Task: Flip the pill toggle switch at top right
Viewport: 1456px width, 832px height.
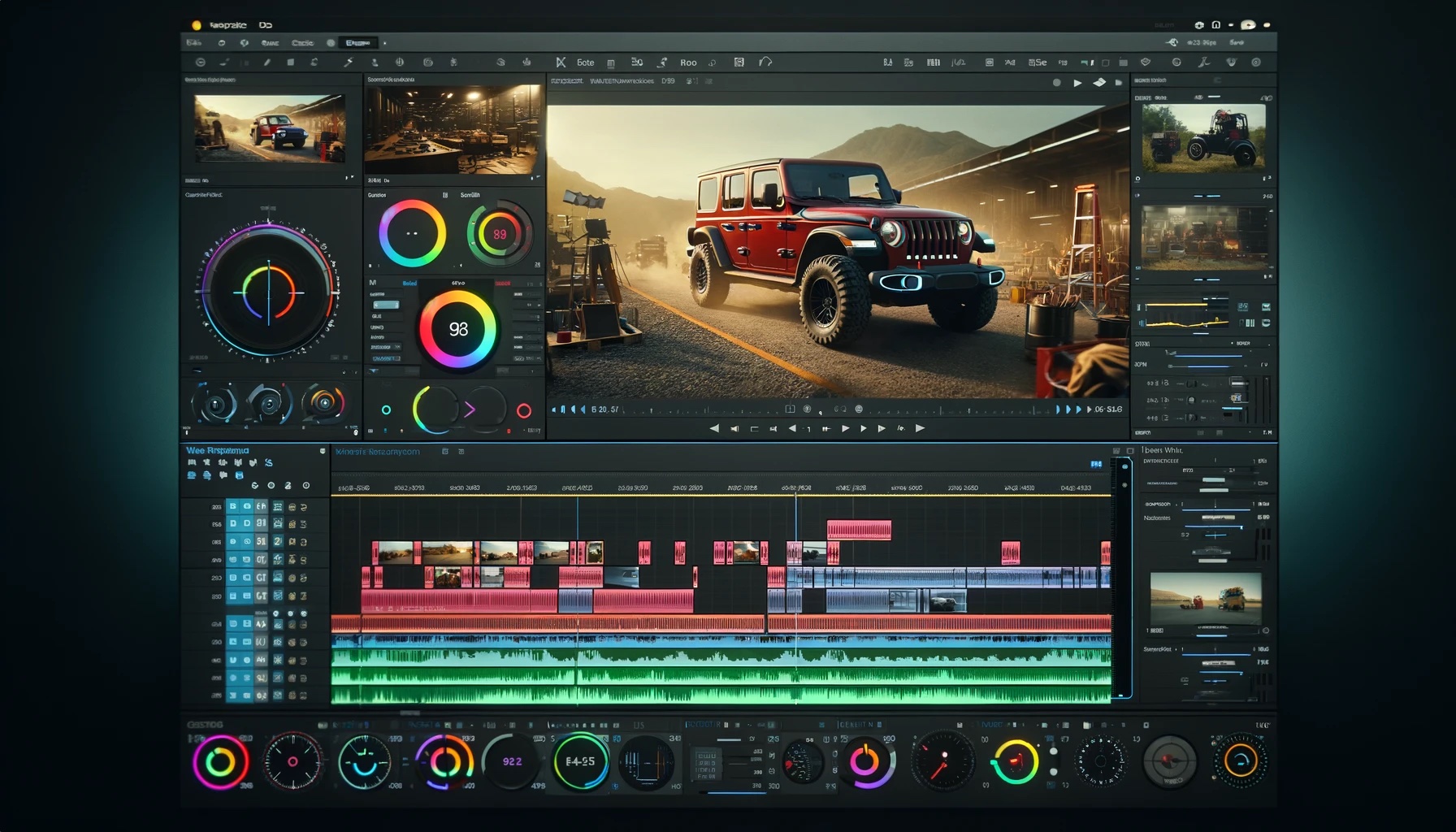Action: pyautogui.click(x=1248, y=25)
